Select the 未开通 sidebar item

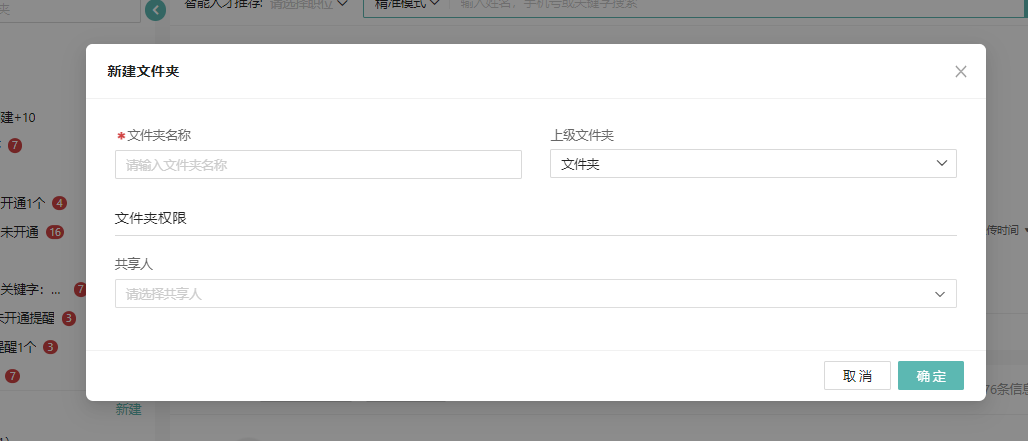(20, 232)
